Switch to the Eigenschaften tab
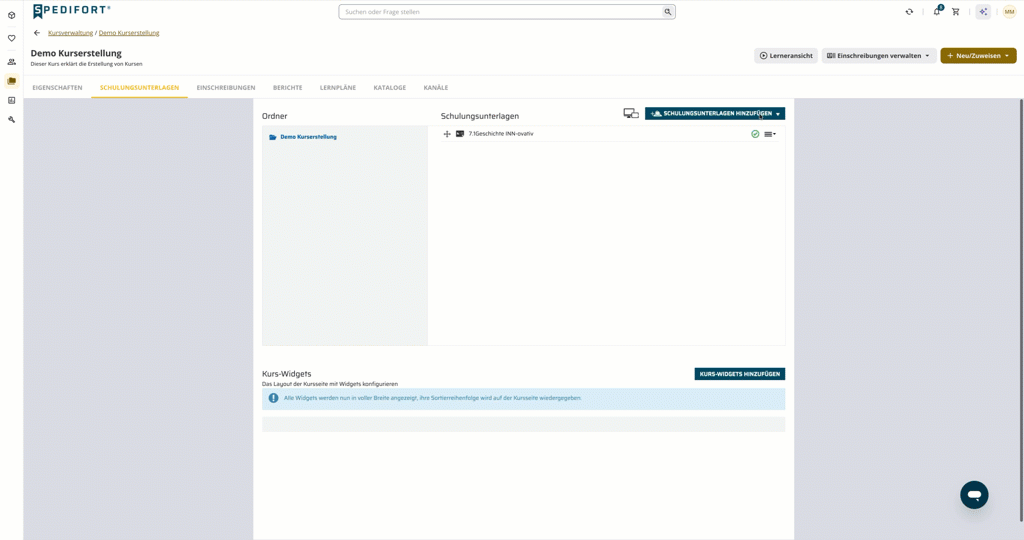Viewport: 1024px width, 540px height. point(57,87)
